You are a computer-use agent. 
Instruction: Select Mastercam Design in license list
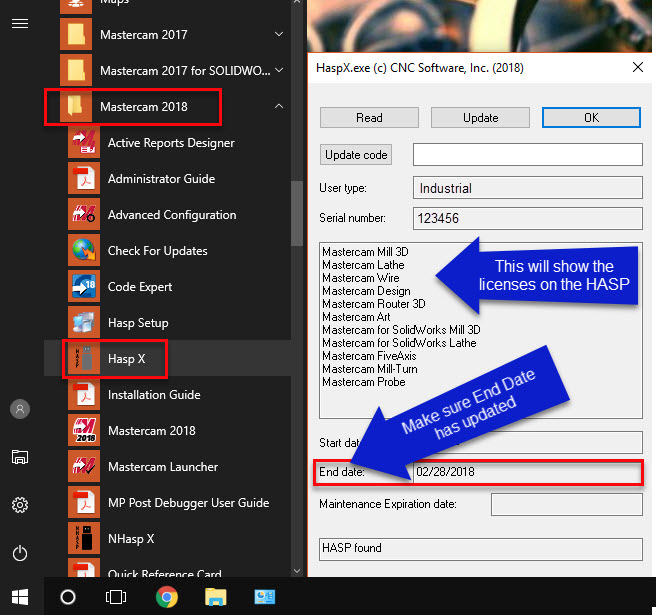(366, 291)
